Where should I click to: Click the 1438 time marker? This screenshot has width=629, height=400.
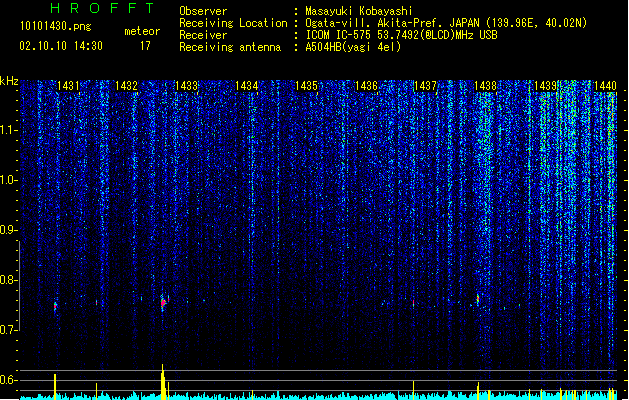[485, 86]
